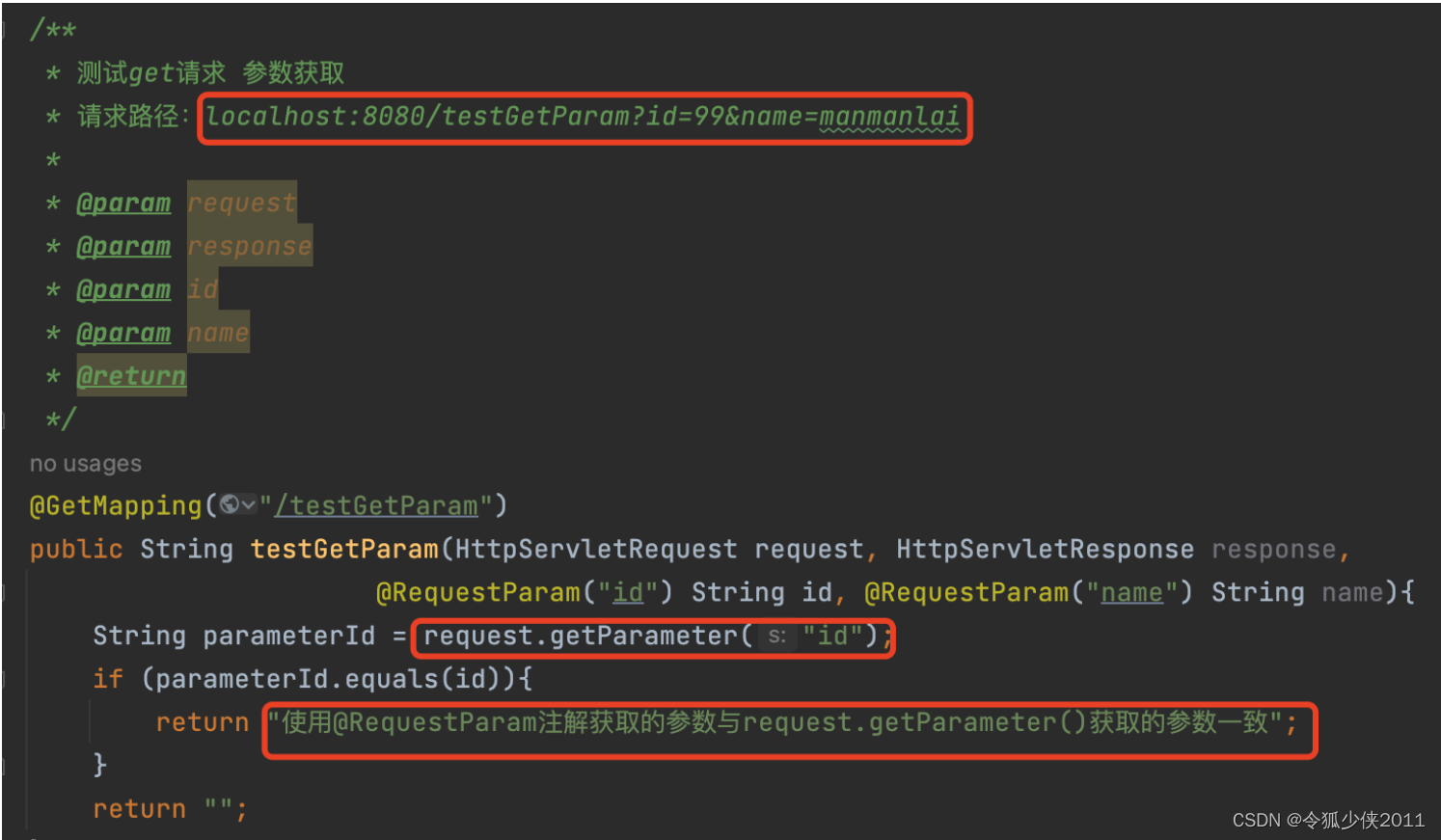Click the "id" string argument in getParameter

pyautogui.click(x=832, y=636)
